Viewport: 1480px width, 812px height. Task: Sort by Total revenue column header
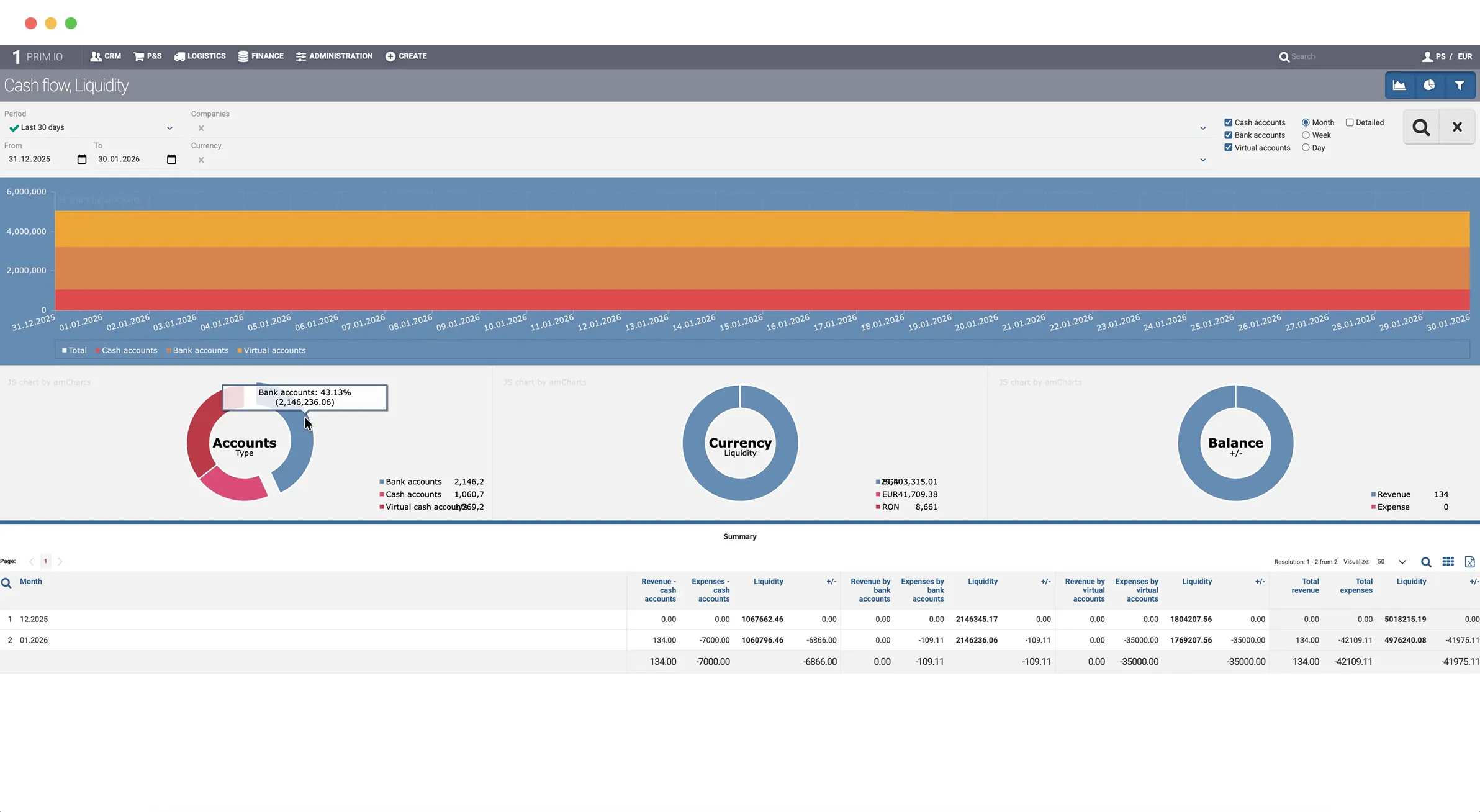1305,586
